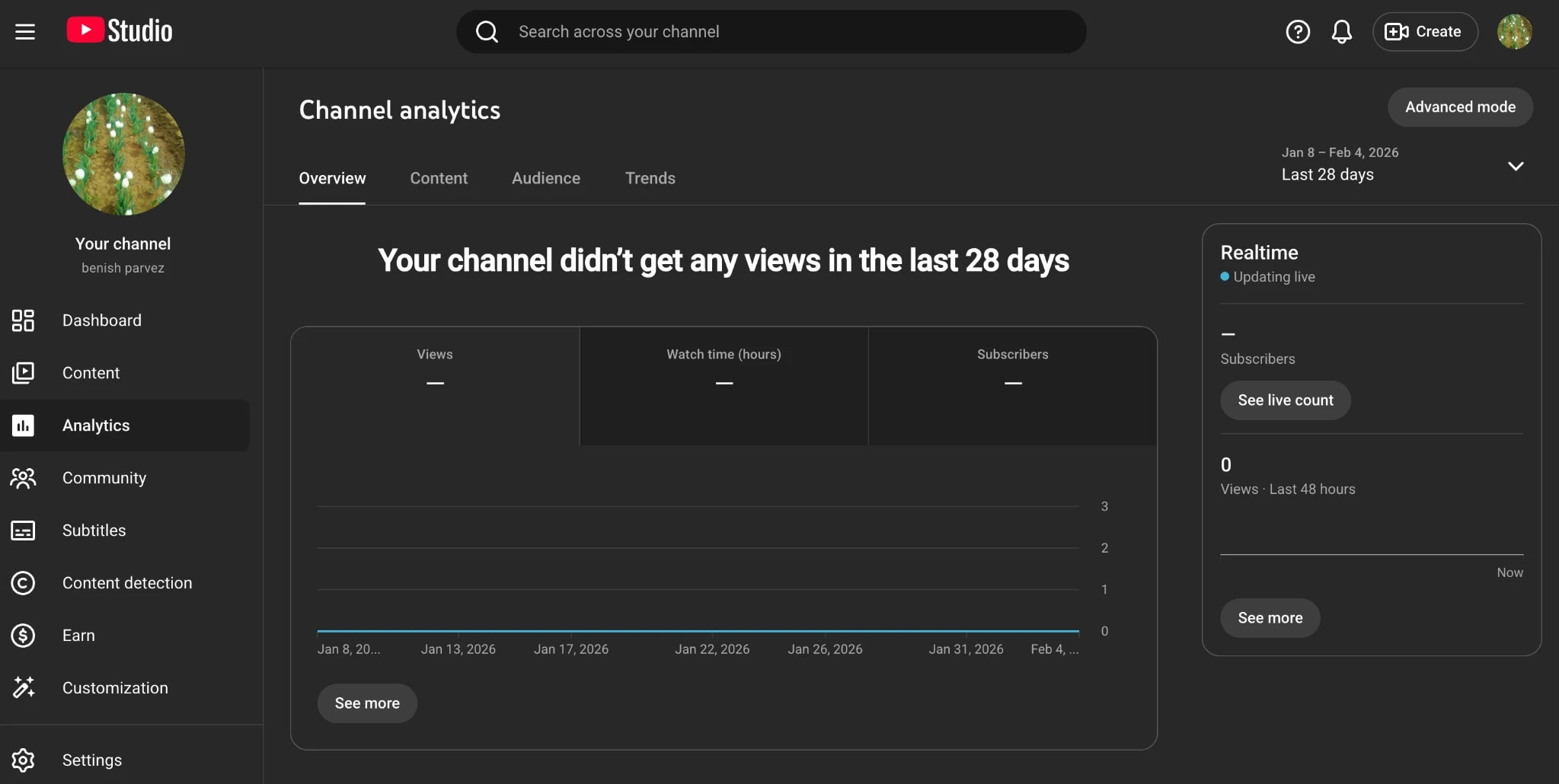Click the Community people icon
Screen dimensions: 1559x784
coord(23,478)
